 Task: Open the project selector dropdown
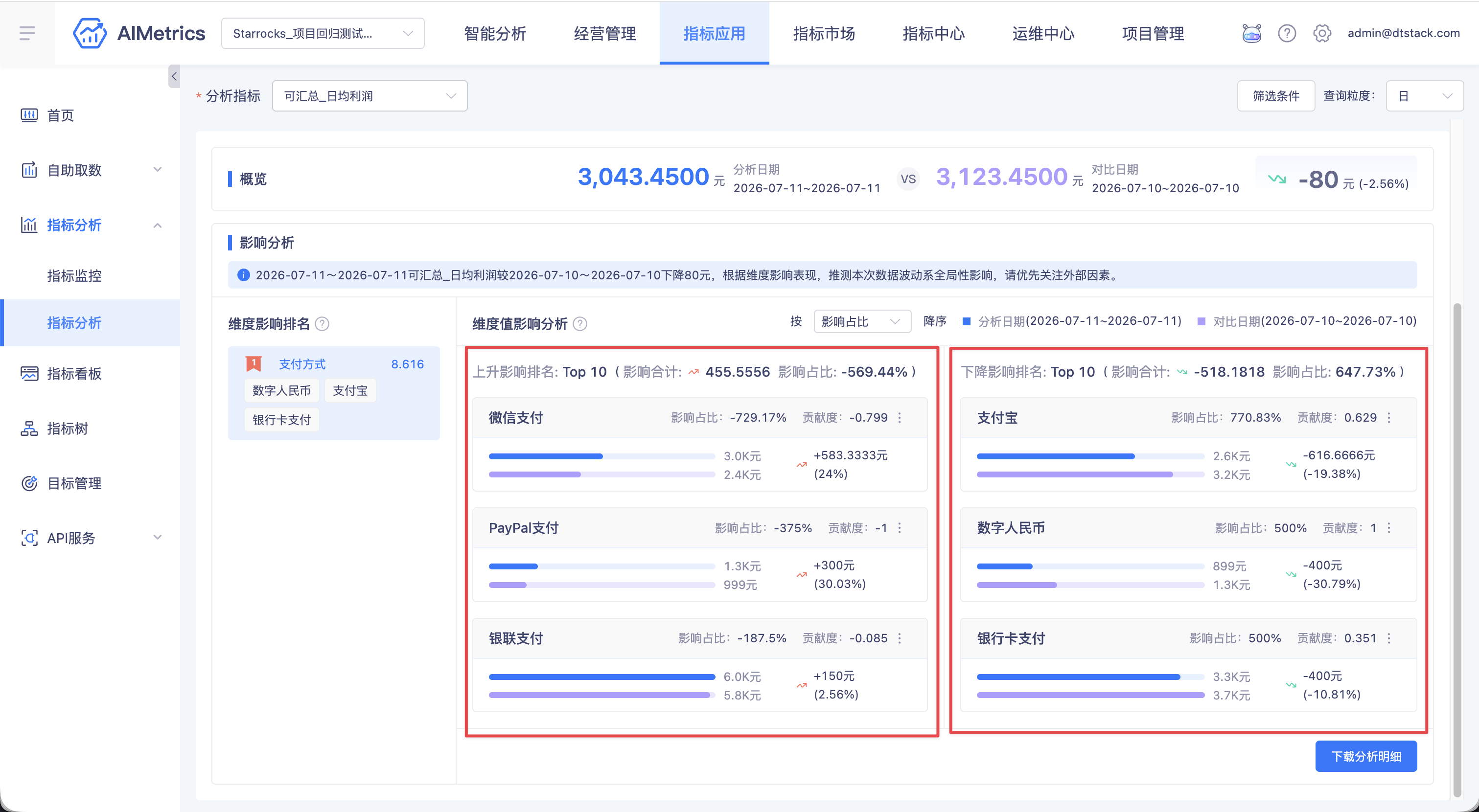323,33
